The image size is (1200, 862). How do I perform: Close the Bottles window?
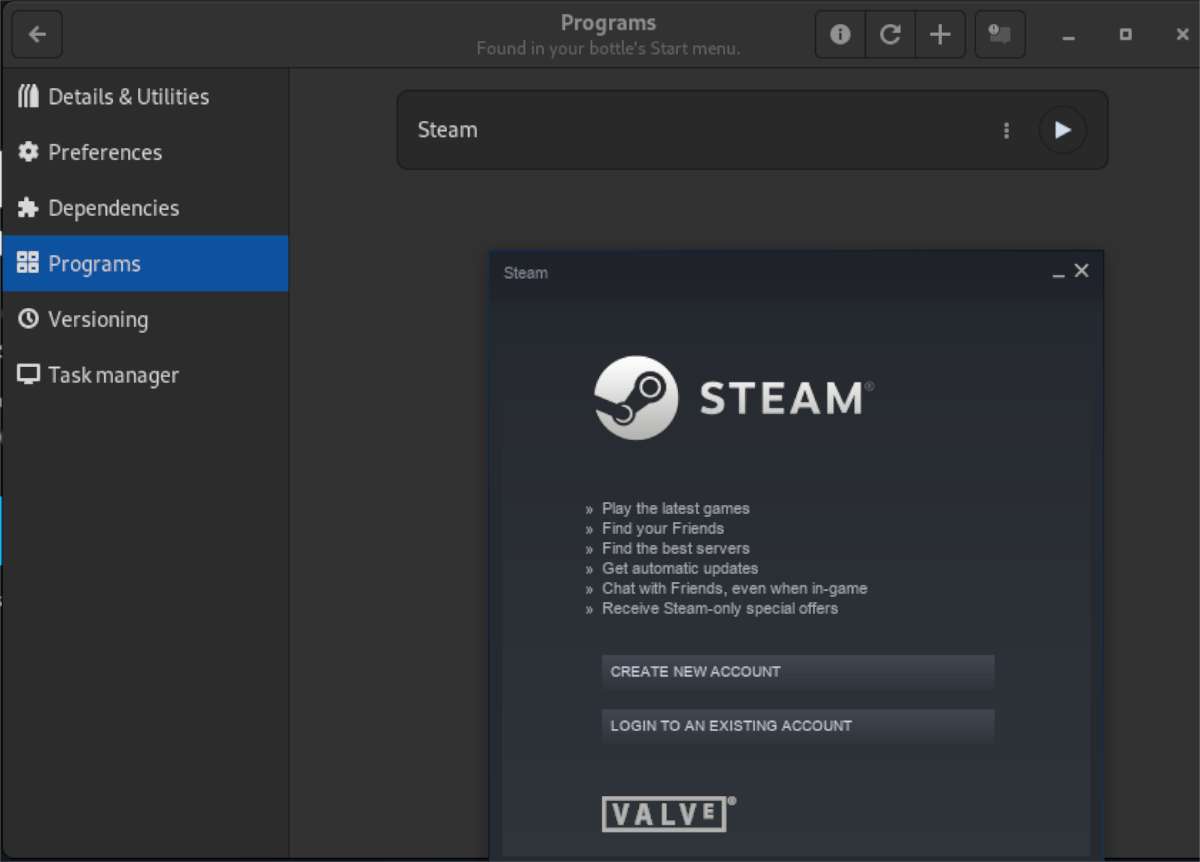[1182, 35]
